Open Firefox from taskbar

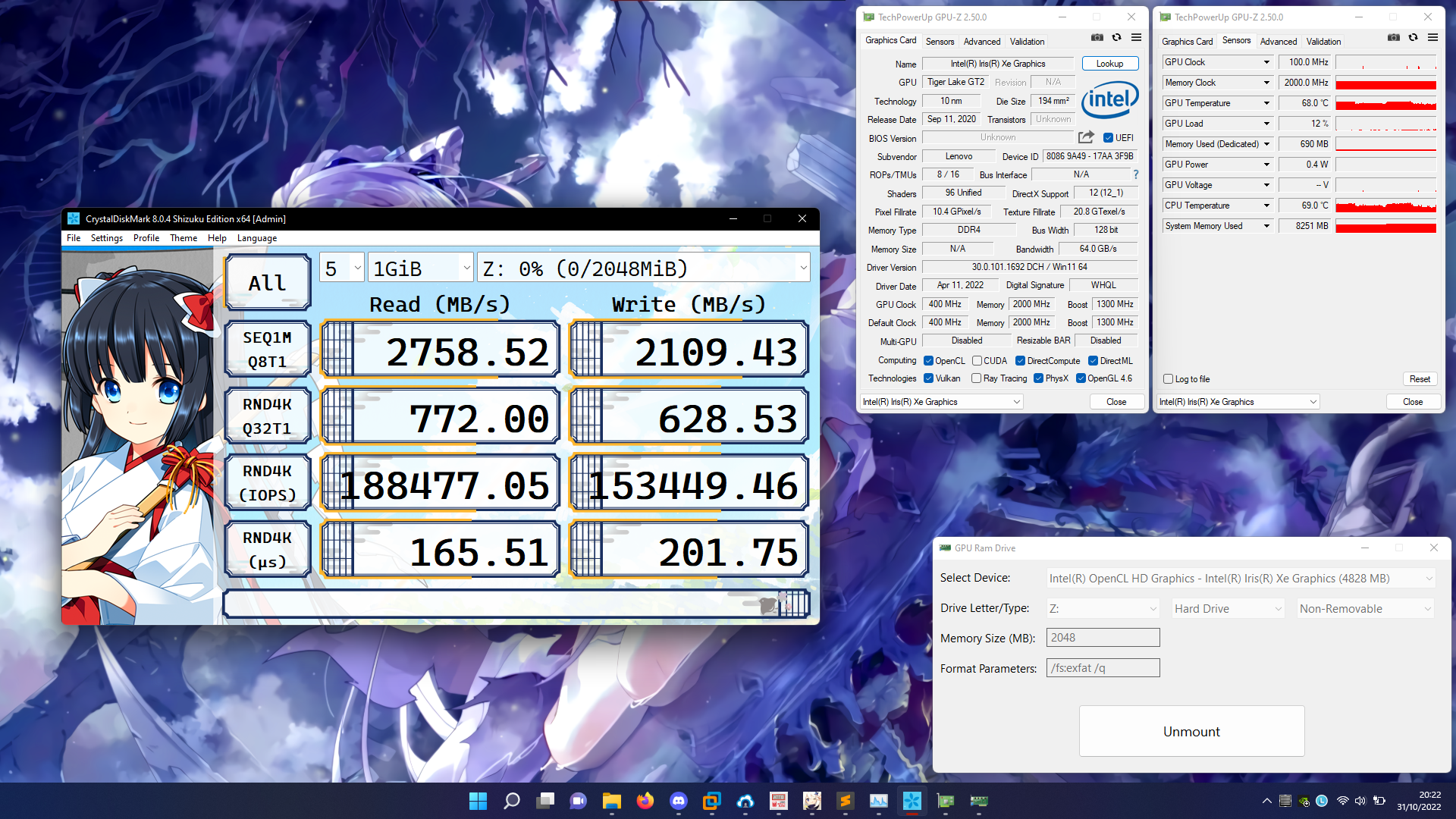tap(645, 801)
